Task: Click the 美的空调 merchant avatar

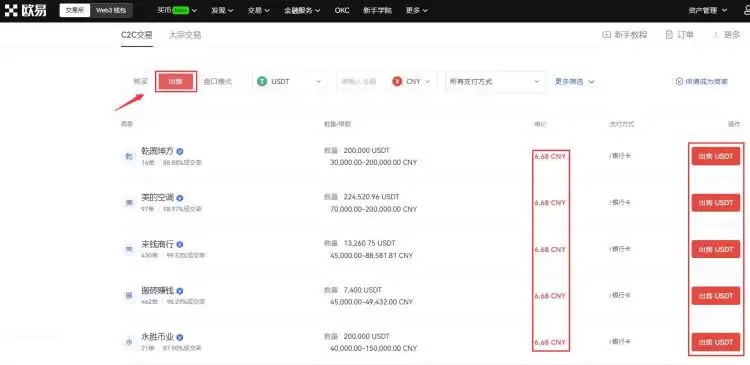Action: tap(129, 202)
